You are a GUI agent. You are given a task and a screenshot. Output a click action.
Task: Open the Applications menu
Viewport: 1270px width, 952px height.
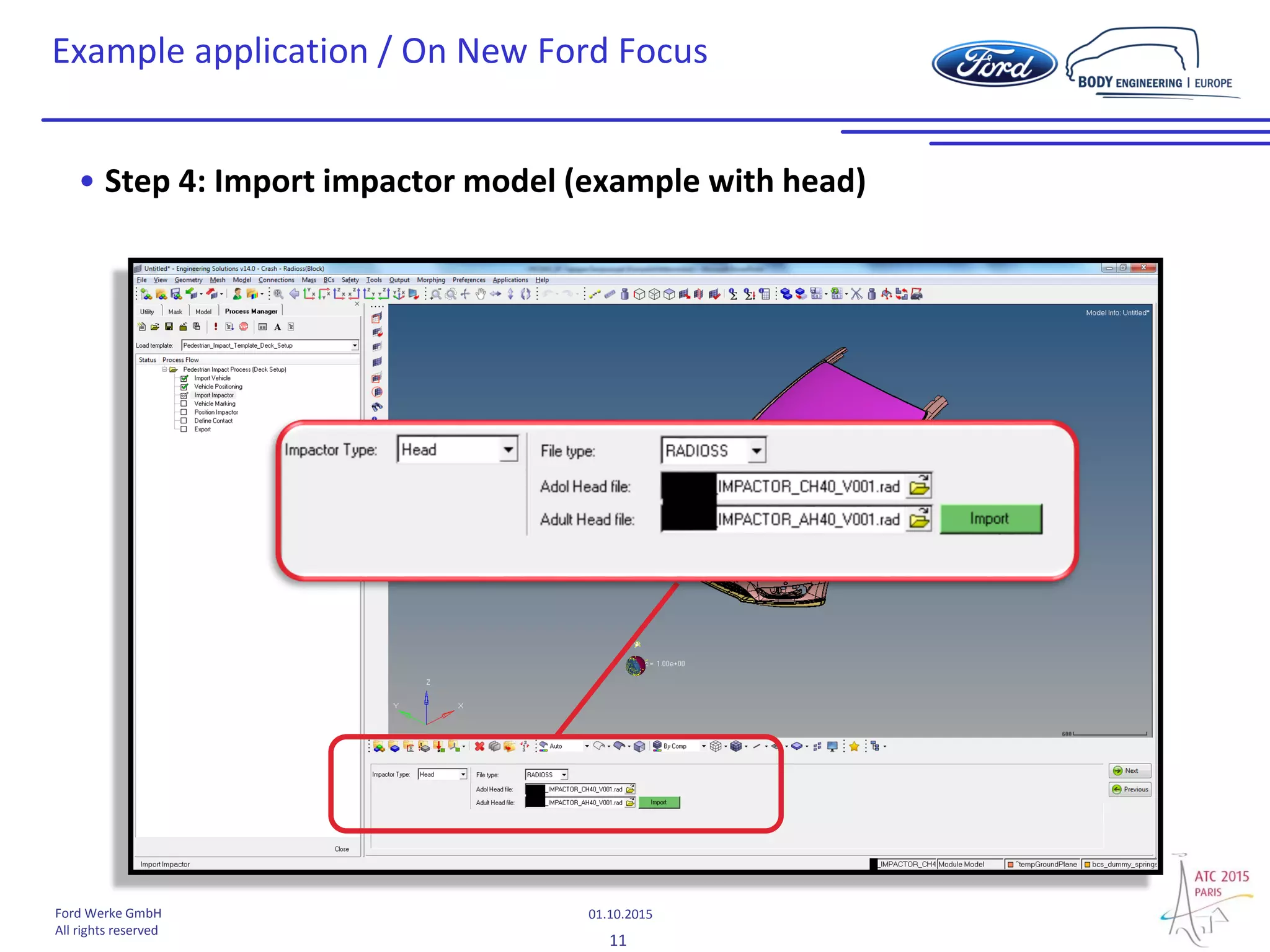tap(510, 280)
